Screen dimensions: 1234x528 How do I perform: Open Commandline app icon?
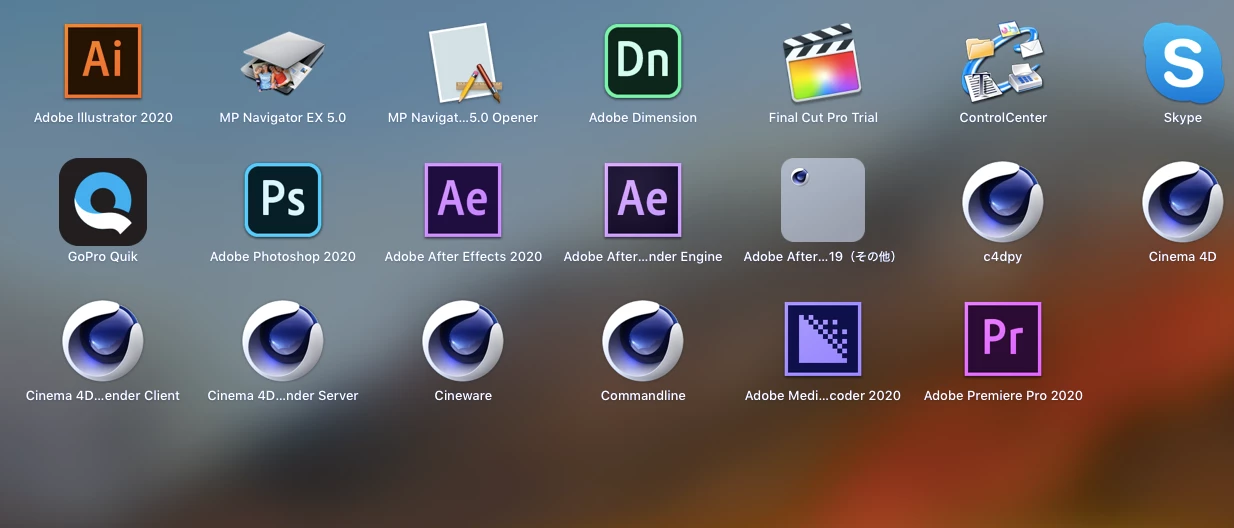[x=643, y=341]
